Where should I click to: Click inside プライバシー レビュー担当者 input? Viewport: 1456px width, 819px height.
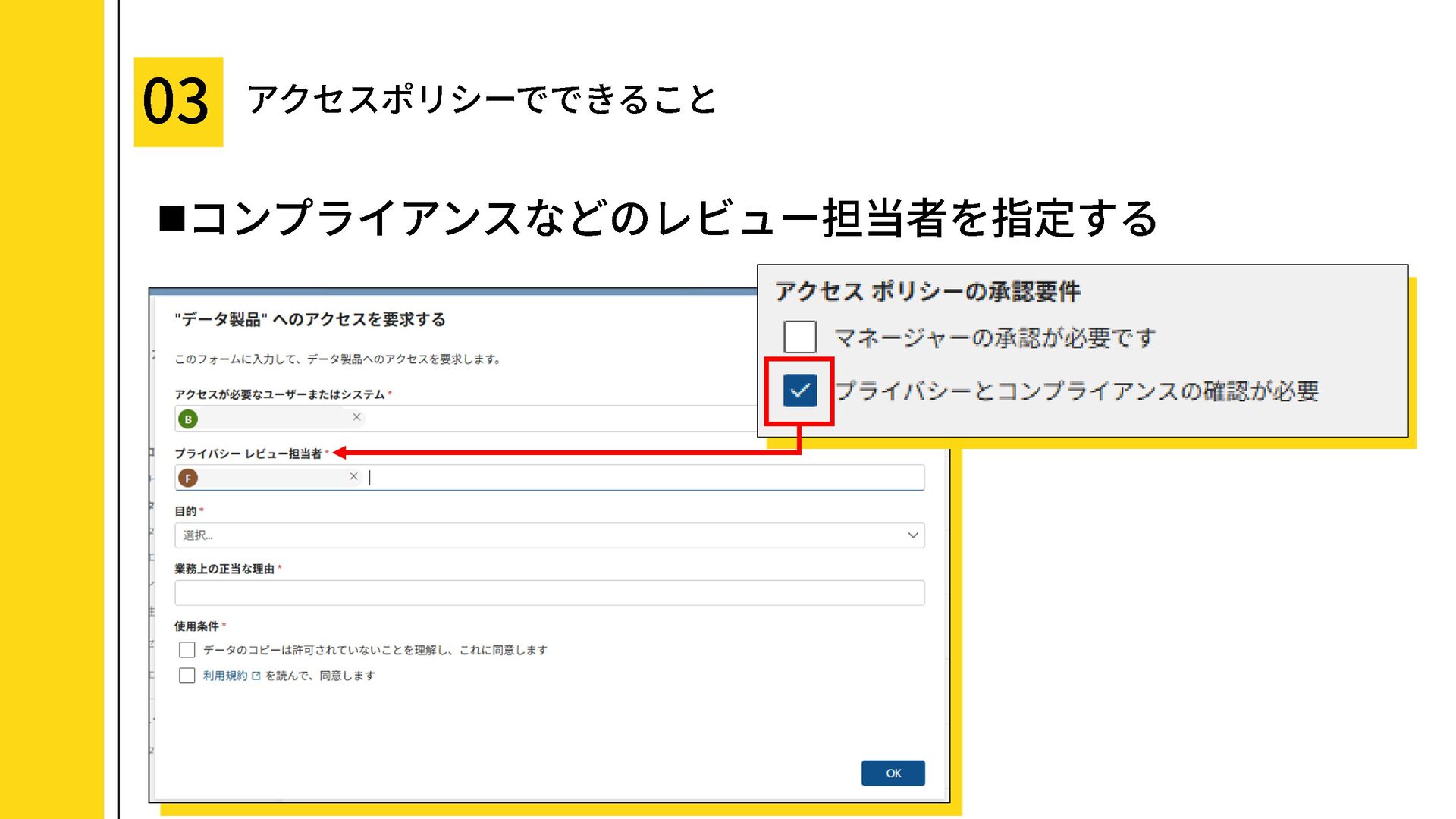click(x=645, y=478)
